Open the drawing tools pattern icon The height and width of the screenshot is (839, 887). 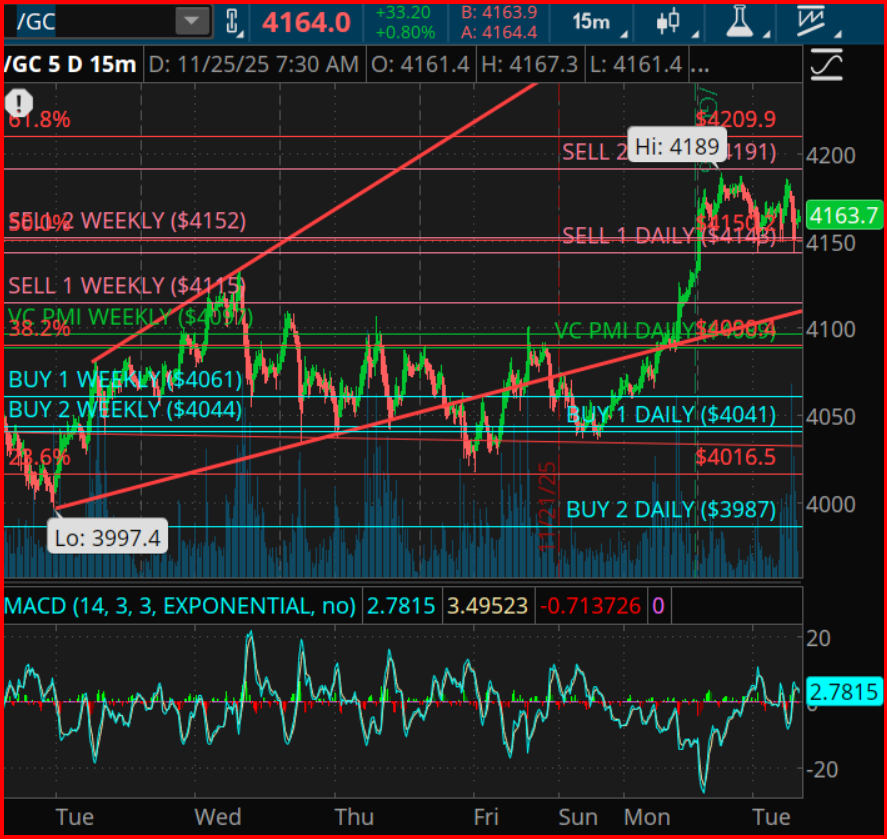tap(812, 20)
